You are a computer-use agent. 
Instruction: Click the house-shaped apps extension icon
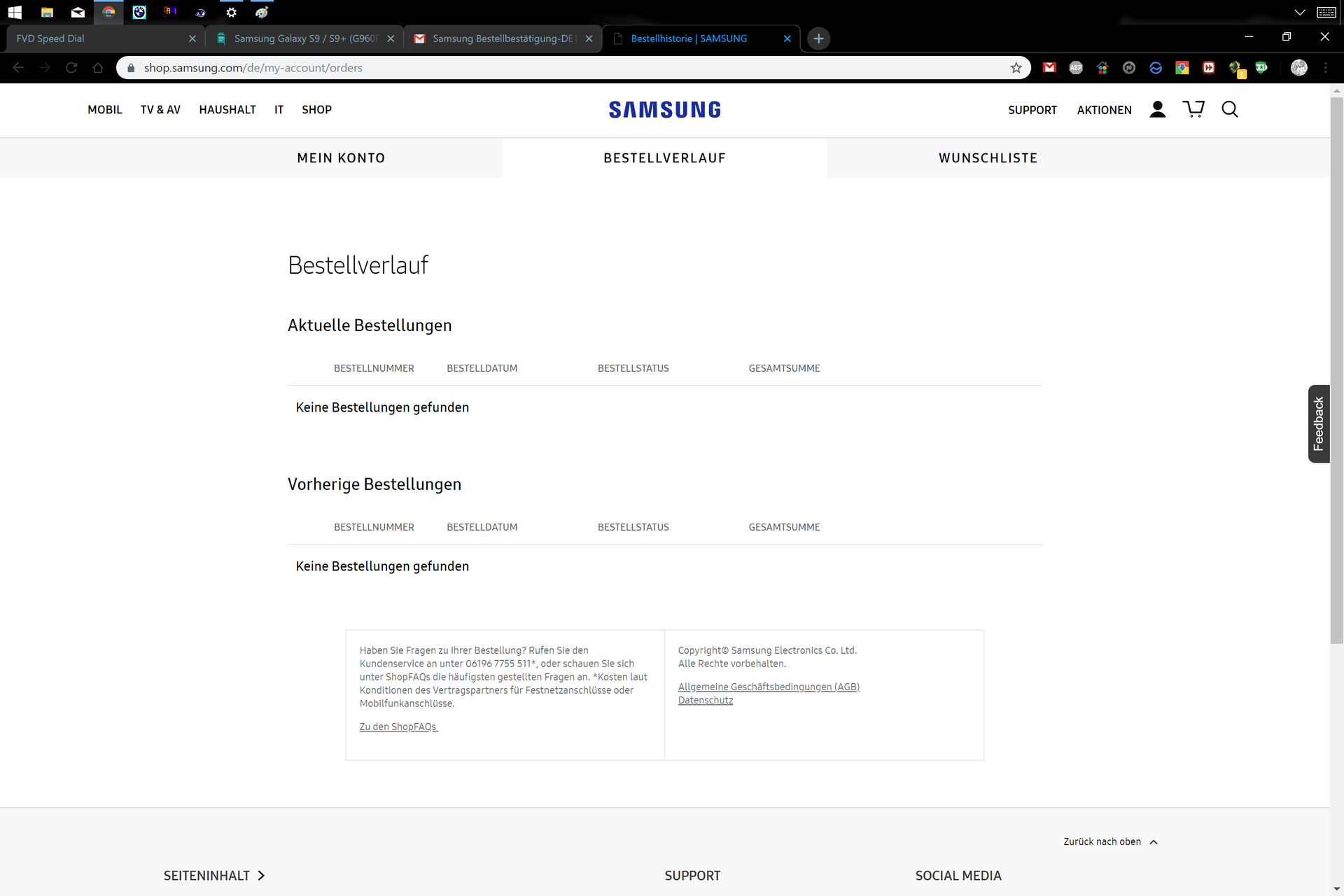(x=1102, y=68)
